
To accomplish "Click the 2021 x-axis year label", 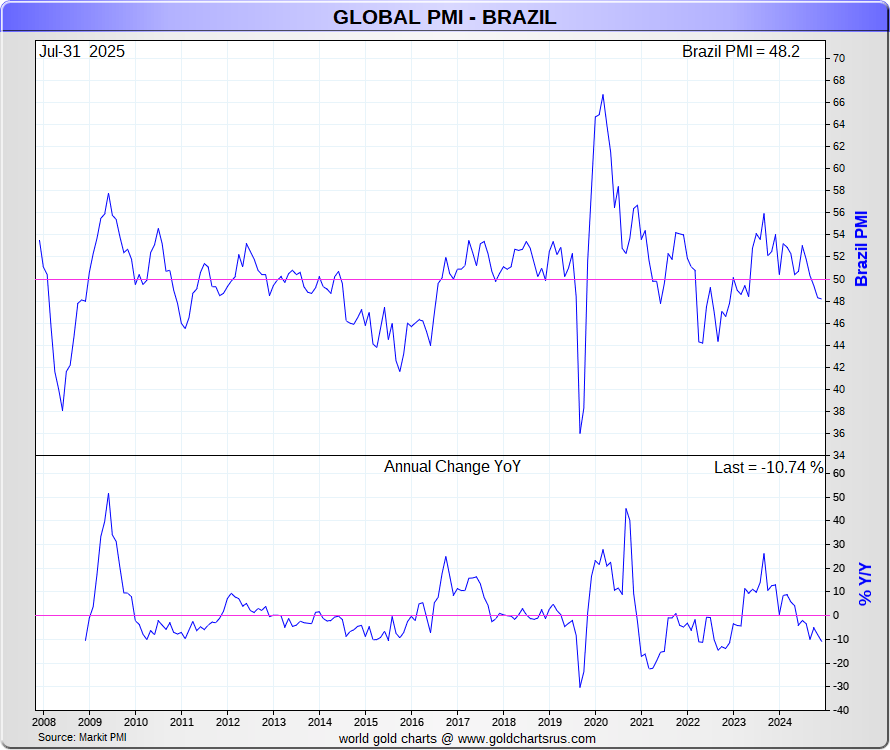I will [x=641, y=722].
